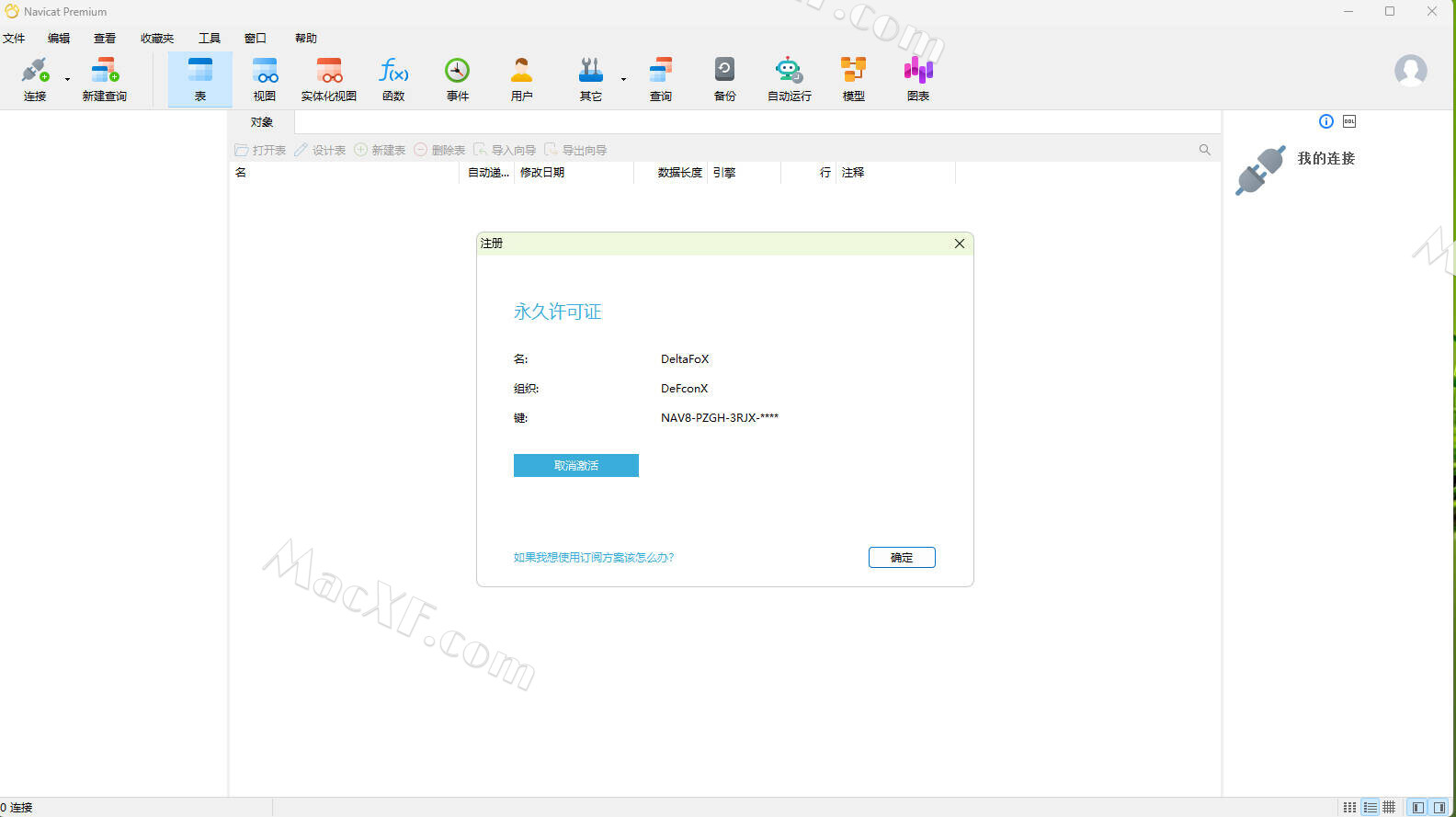Open the 模型 (Model) toolbar icon
The image size is (1456, 817).
[854, 79]
